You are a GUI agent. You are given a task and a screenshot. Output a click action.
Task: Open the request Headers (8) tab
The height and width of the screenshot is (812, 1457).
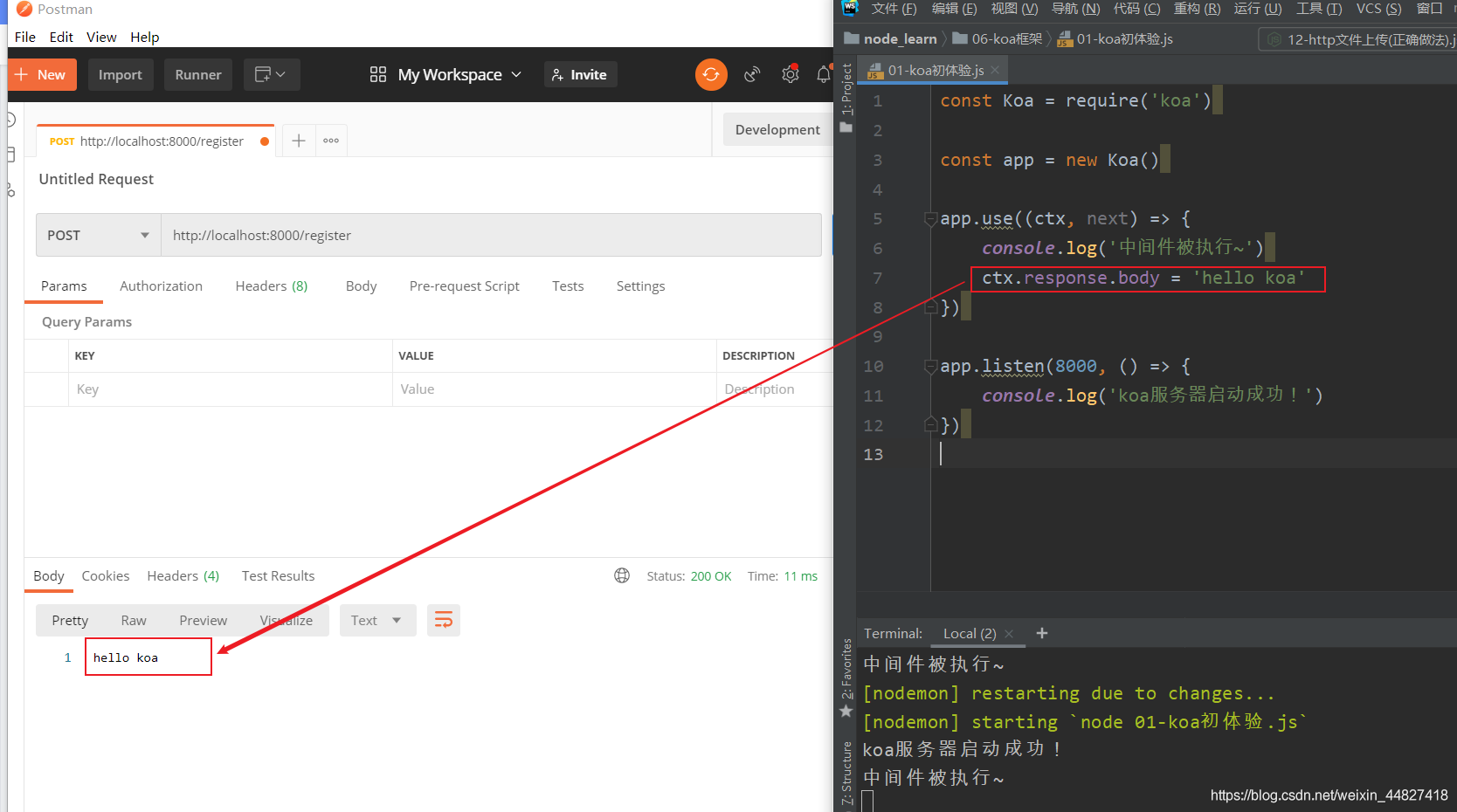pos(272,286)
